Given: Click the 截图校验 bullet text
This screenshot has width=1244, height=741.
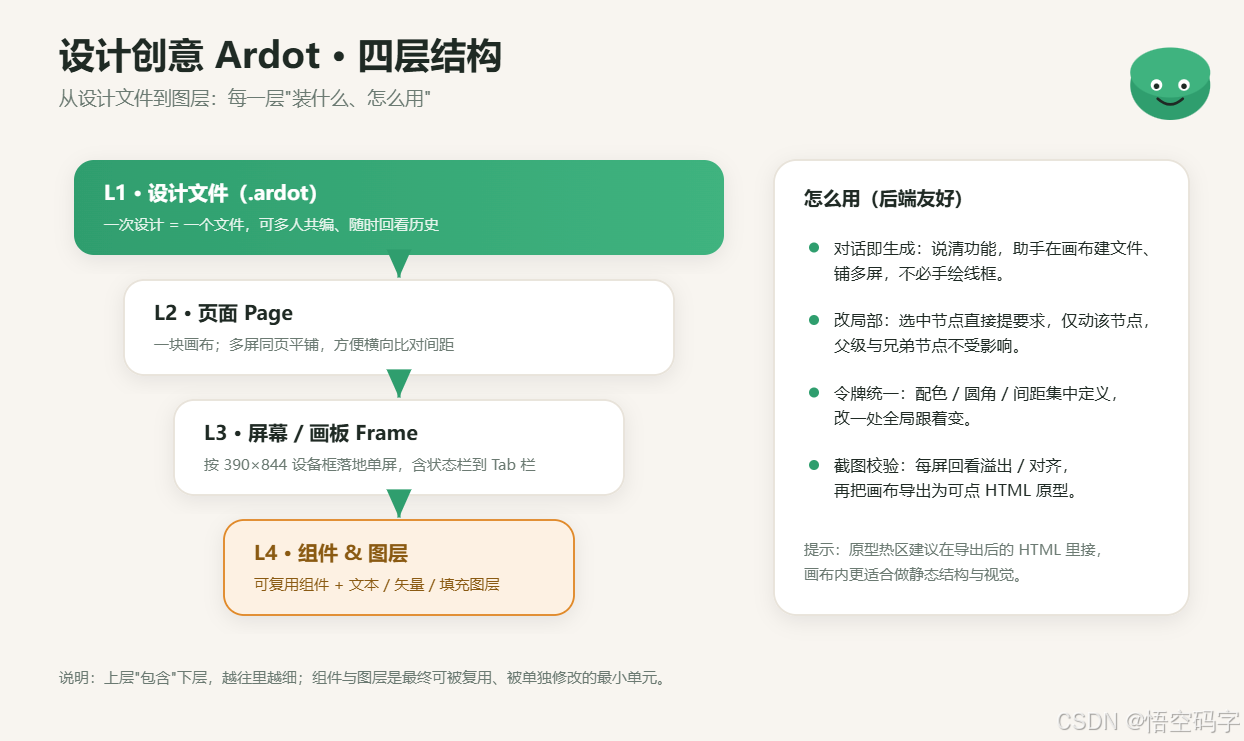Looking at the screenshot, I should (956, 478).
